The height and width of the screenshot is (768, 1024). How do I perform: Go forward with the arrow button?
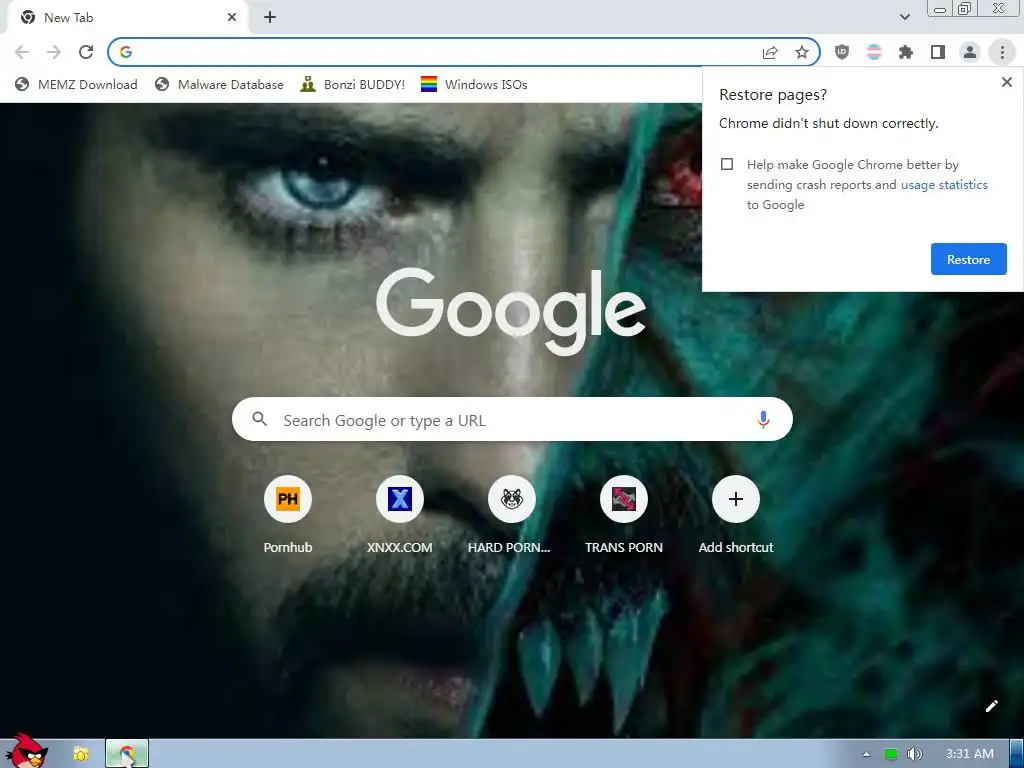coord(54,52)
